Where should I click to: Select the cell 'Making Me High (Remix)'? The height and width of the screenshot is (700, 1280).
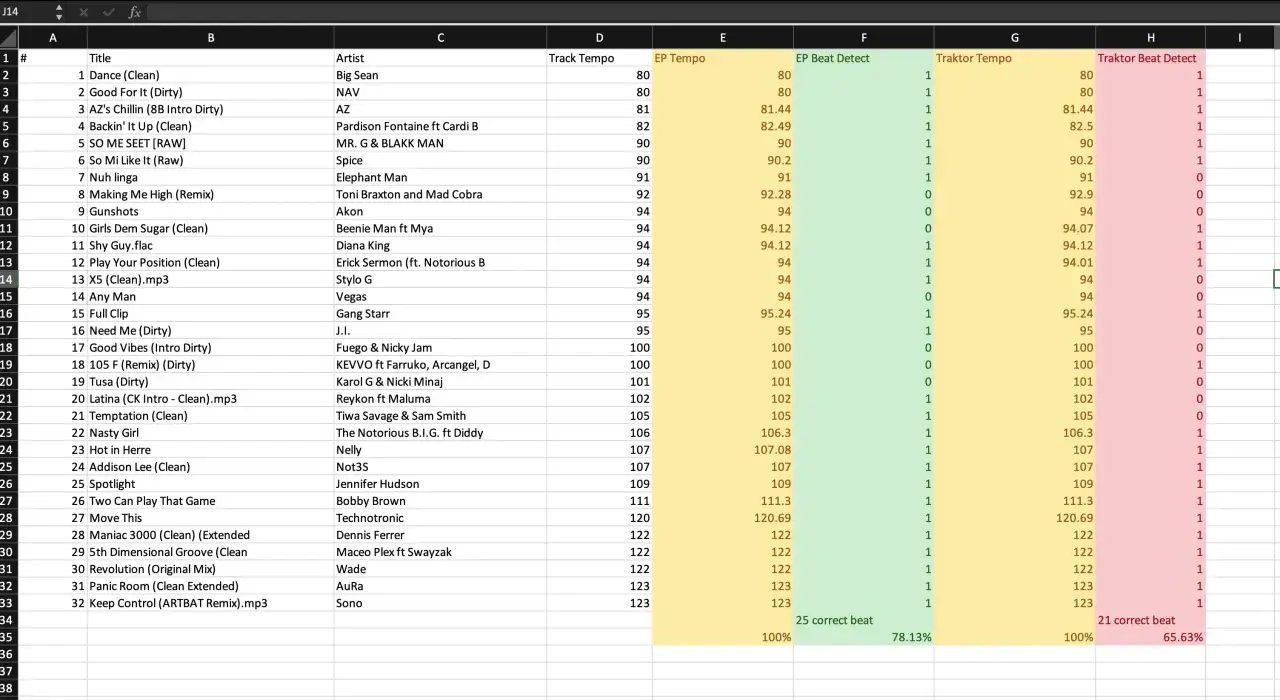coord(211,194)
